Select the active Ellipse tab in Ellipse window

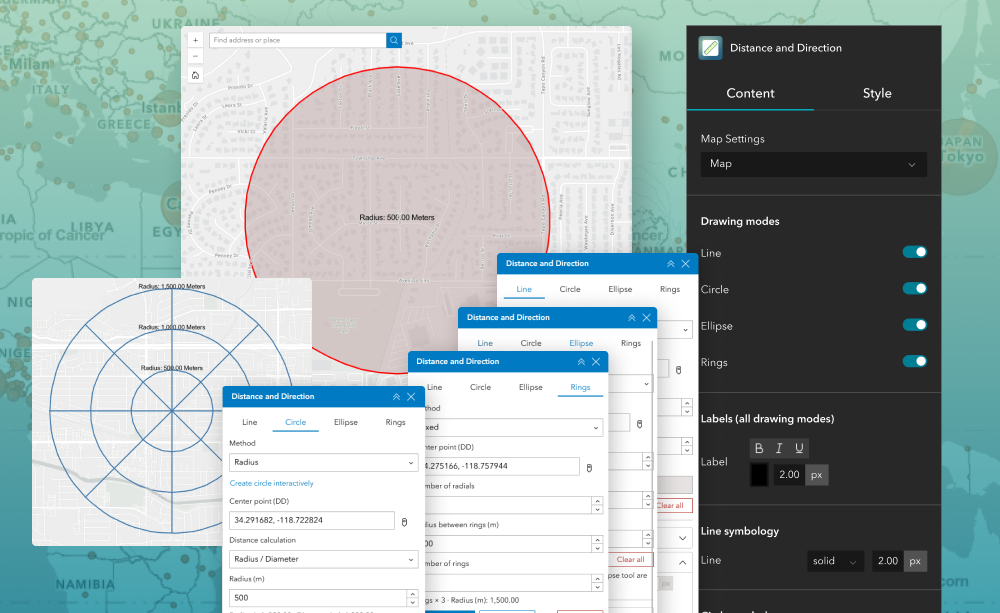click(x=581, y=343)
